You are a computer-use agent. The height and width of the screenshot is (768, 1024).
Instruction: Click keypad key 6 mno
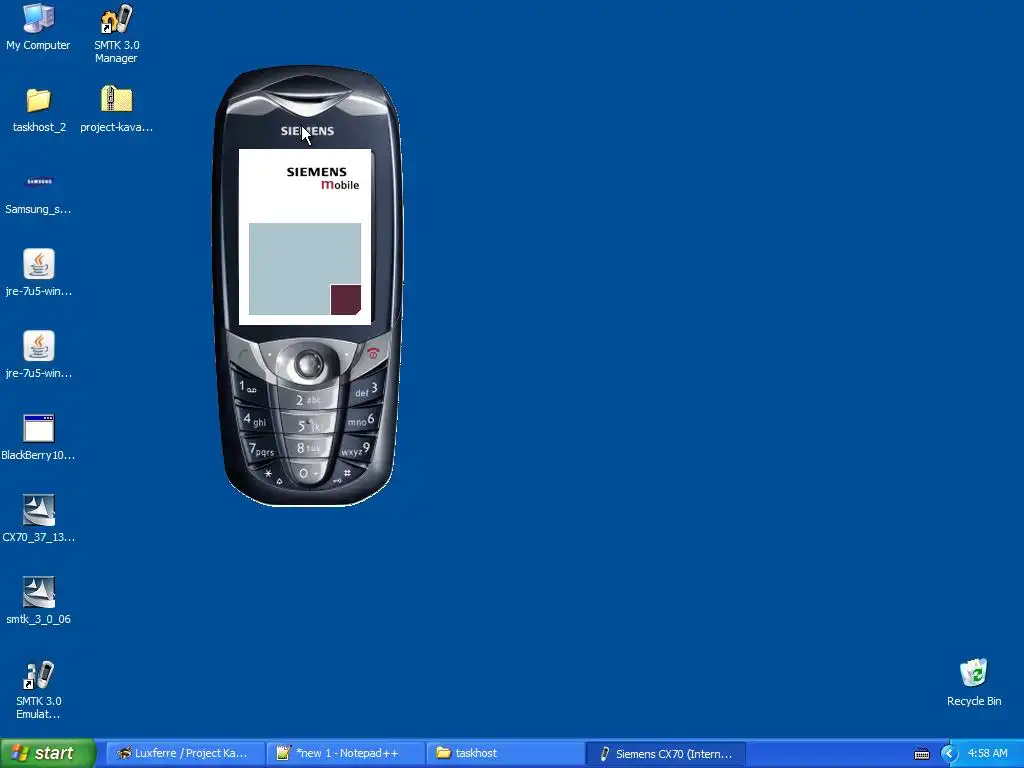[x=362, y=421]
